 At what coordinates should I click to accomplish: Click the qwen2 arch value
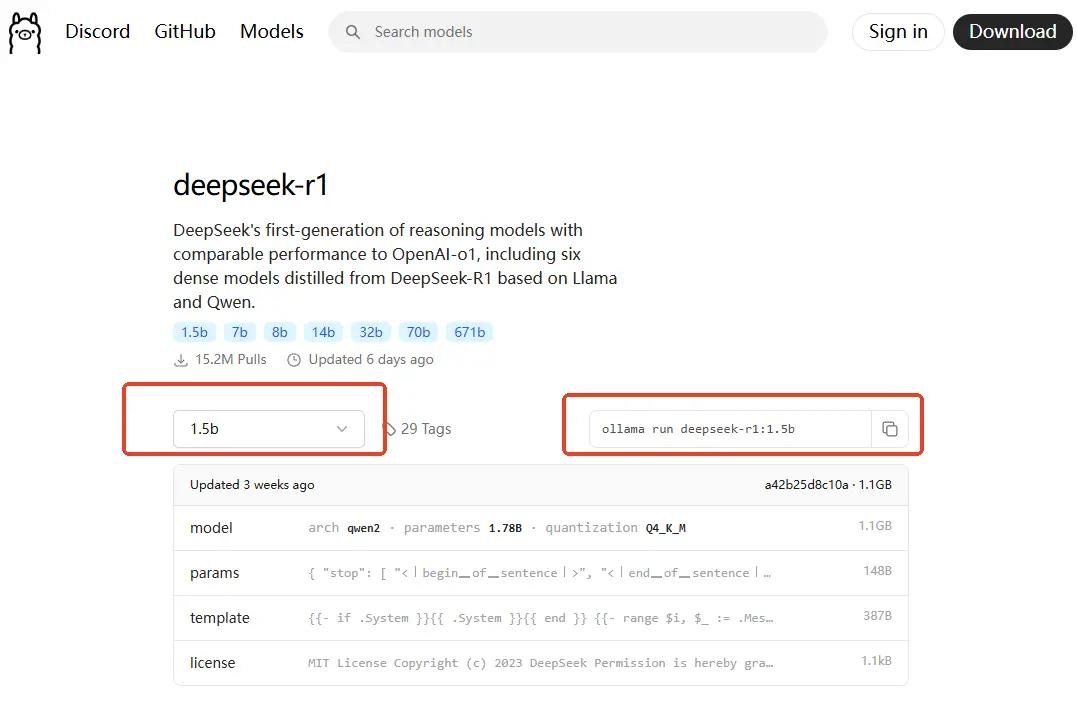[364, 528]
